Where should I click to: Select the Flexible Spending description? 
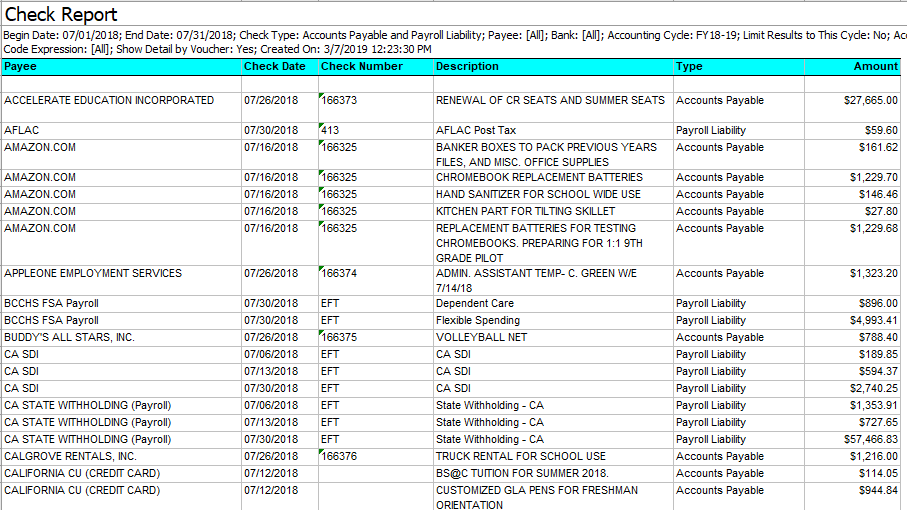coord(478,320)
